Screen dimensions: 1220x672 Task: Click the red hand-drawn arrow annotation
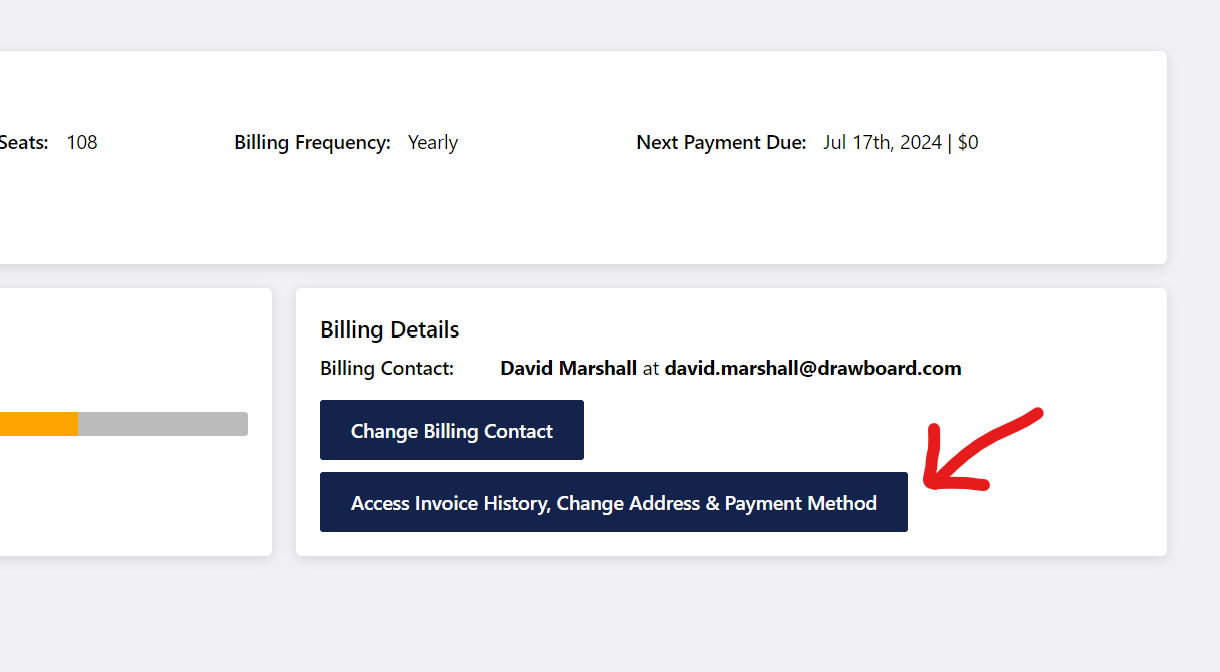[983, 450]
